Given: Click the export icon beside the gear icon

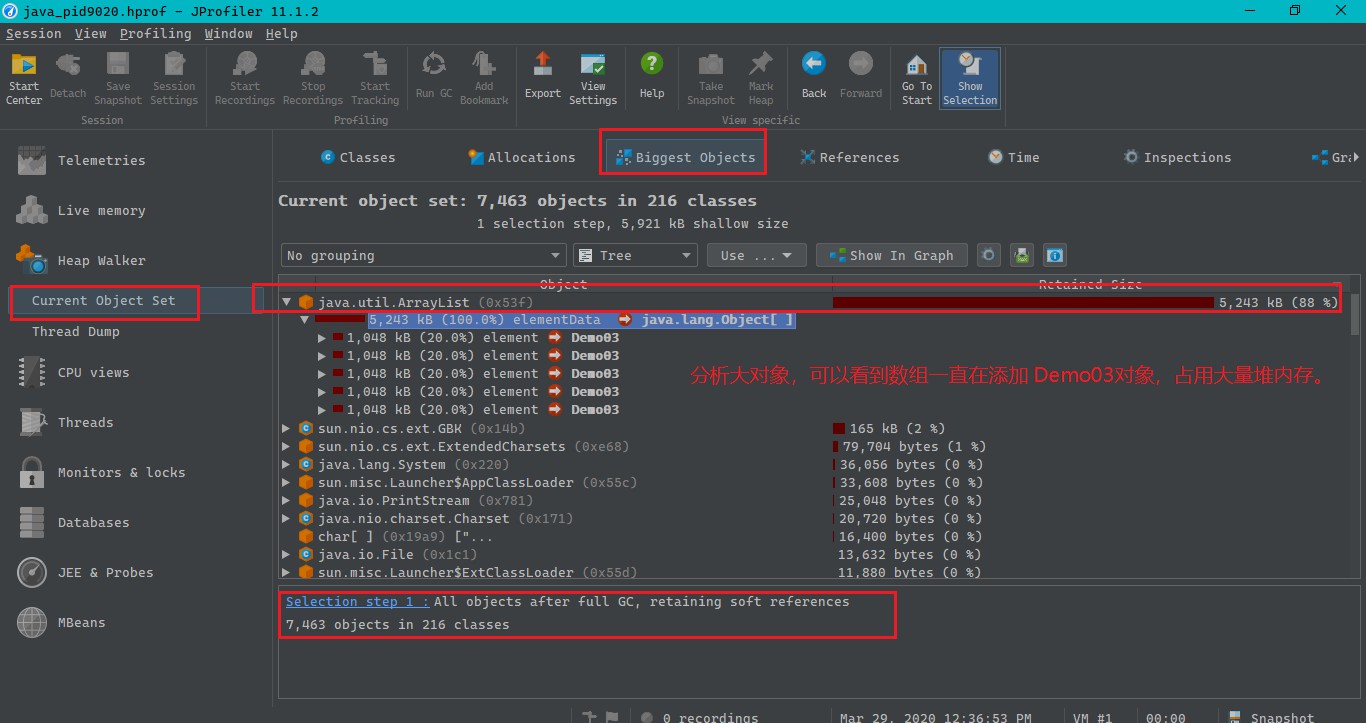Looking at the screenshot, I should point(1021,255).
